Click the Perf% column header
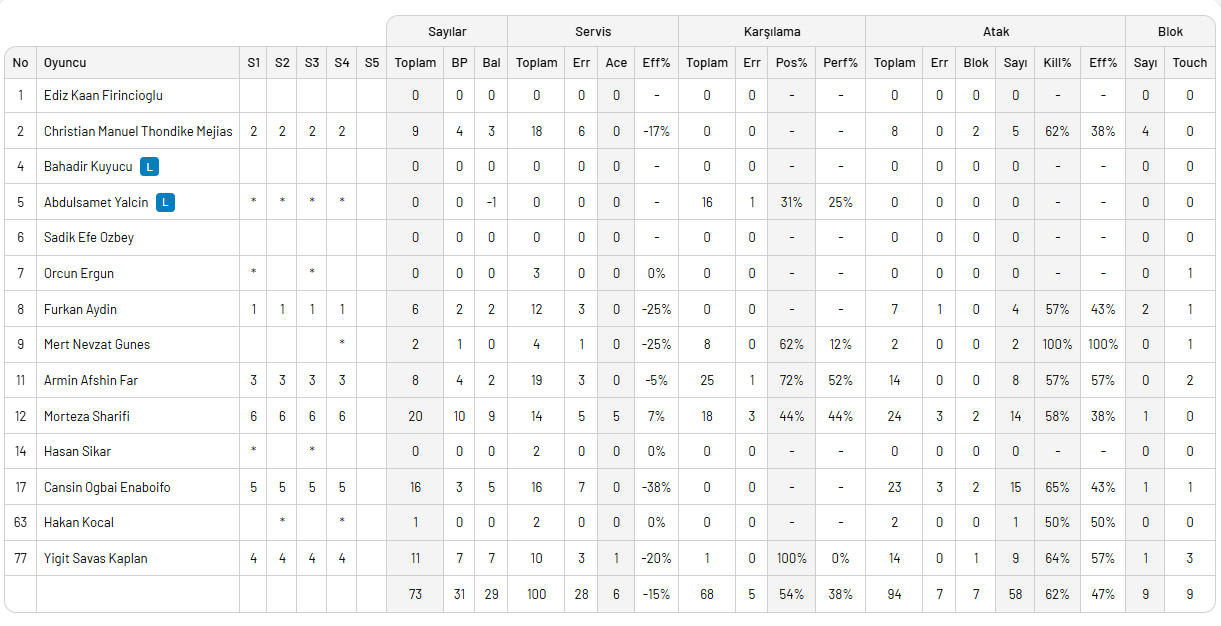 840,63
